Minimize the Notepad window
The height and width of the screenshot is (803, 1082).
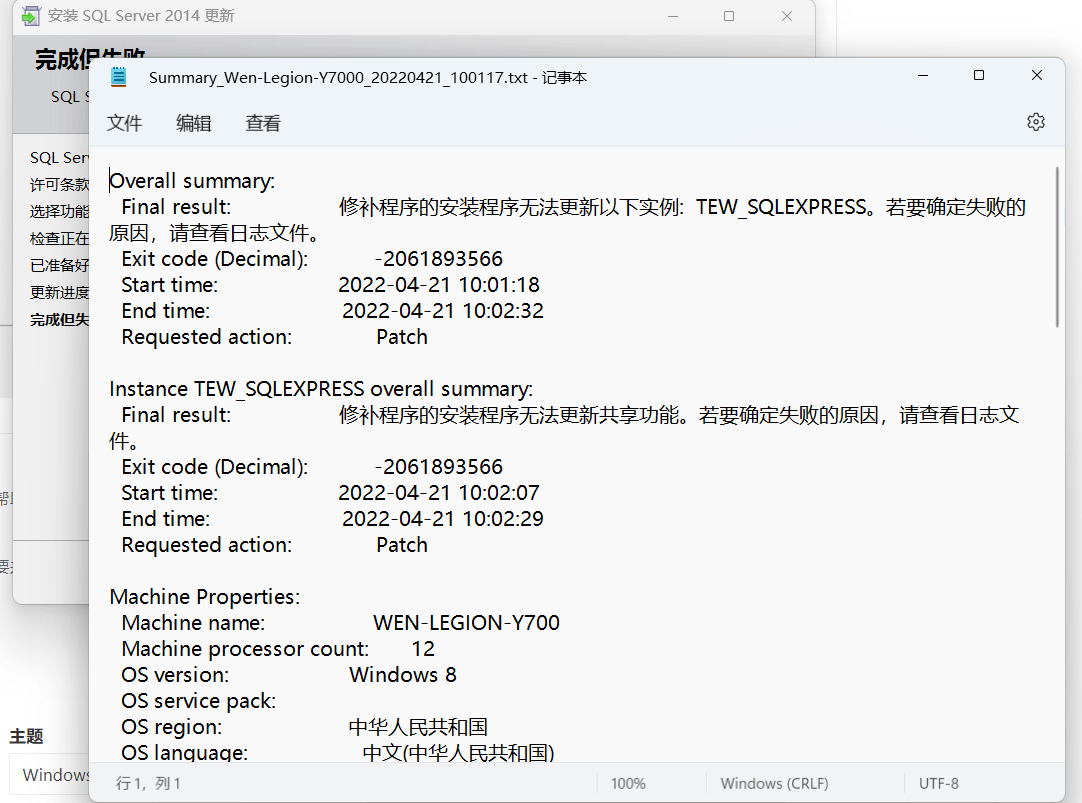pyautogui.click(x=923, y=75)
